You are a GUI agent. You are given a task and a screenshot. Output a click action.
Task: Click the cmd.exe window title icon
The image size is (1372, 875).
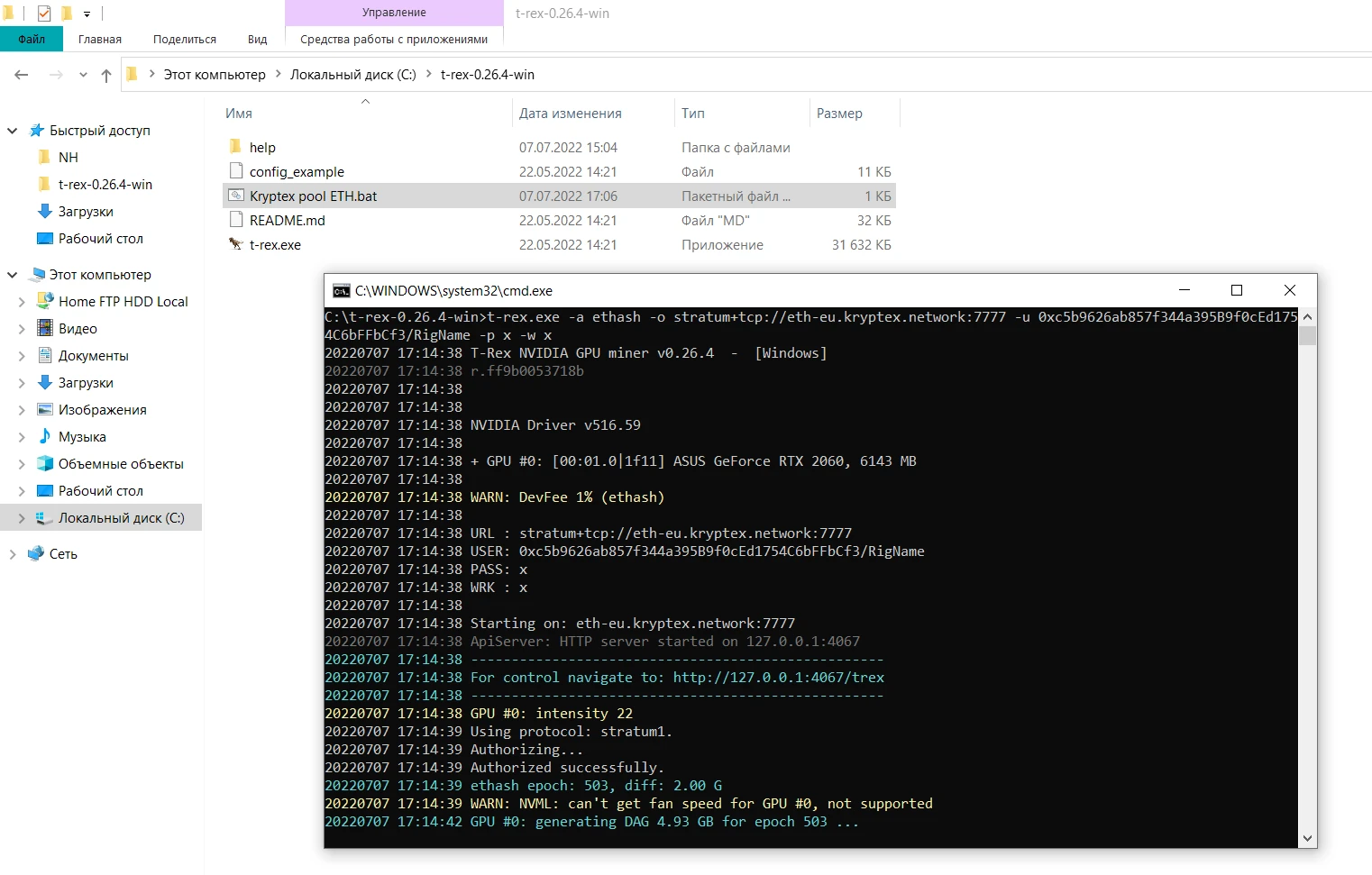[x=341, y=290]
